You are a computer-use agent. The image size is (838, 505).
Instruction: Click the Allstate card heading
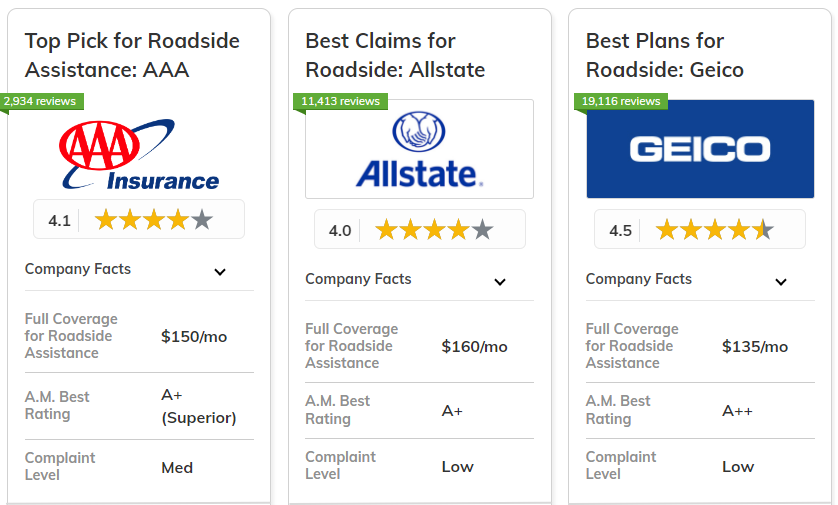(x=395, y=55)
